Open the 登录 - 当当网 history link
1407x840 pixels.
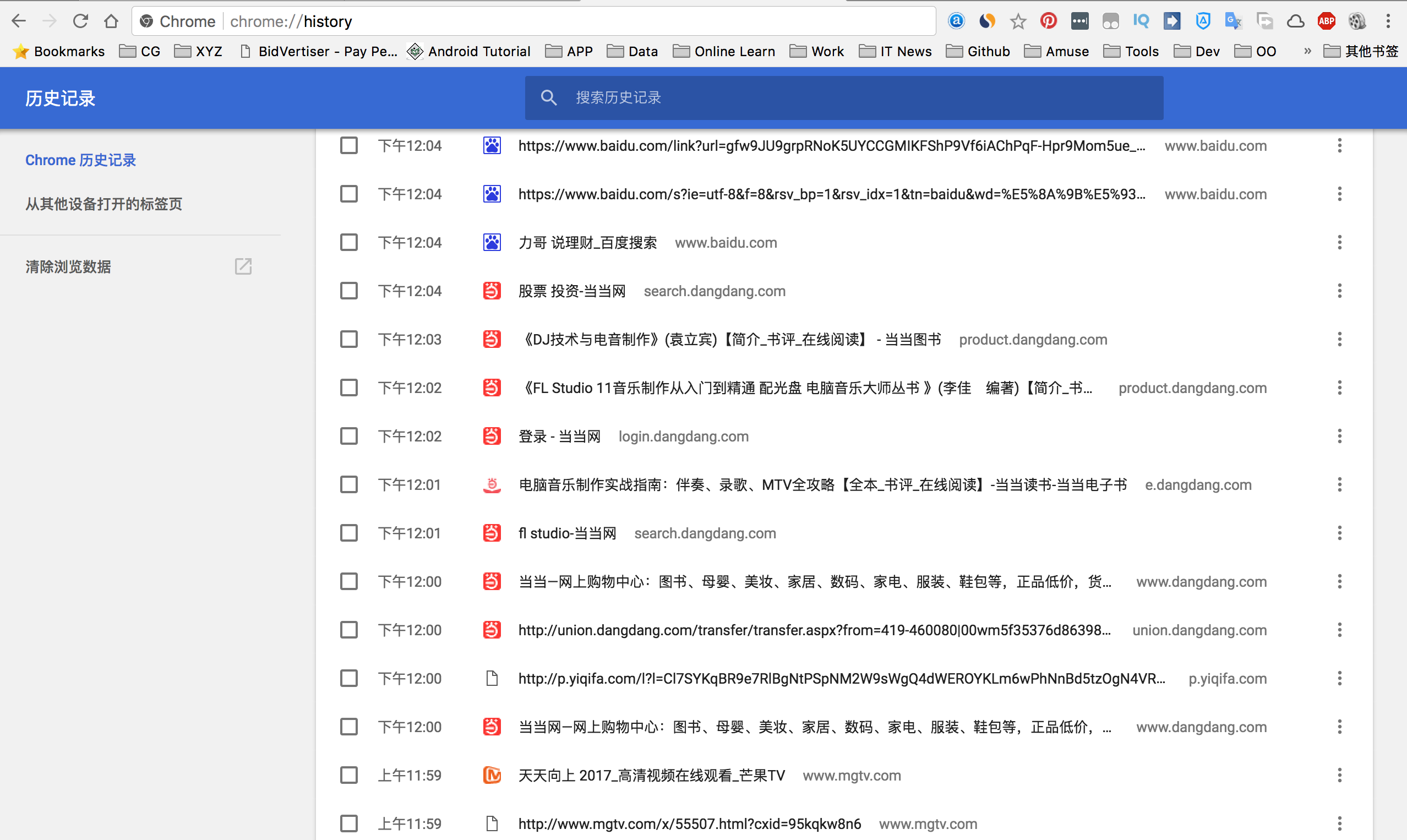click(x=559, y=436)
